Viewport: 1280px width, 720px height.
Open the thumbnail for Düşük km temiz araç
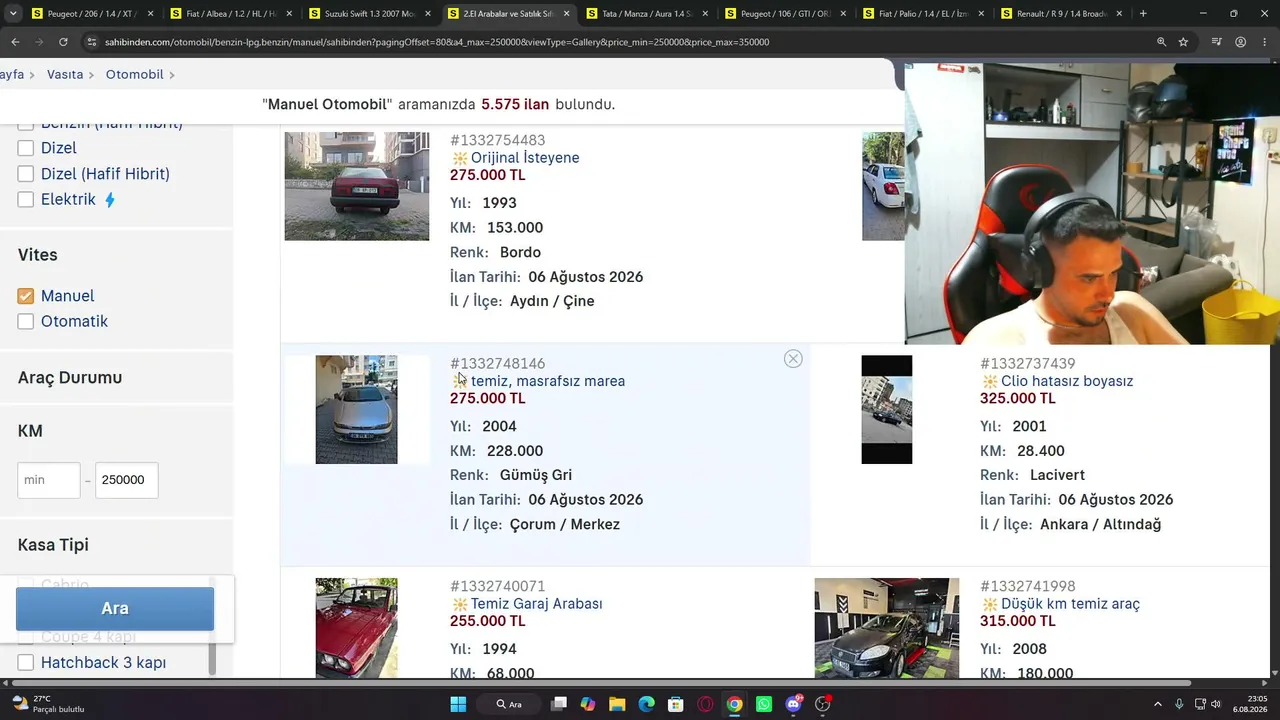887,628
